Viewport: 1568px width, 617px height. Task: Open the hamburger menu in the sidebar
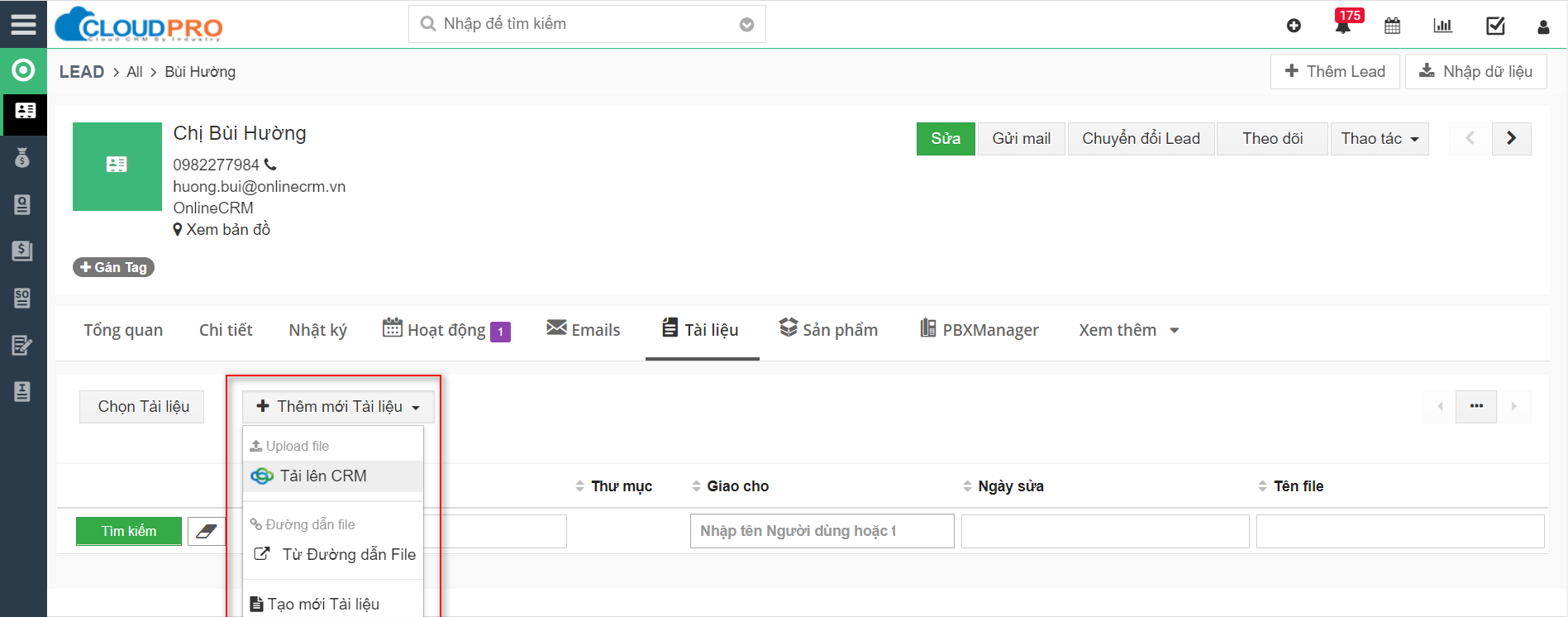point(23,24)
